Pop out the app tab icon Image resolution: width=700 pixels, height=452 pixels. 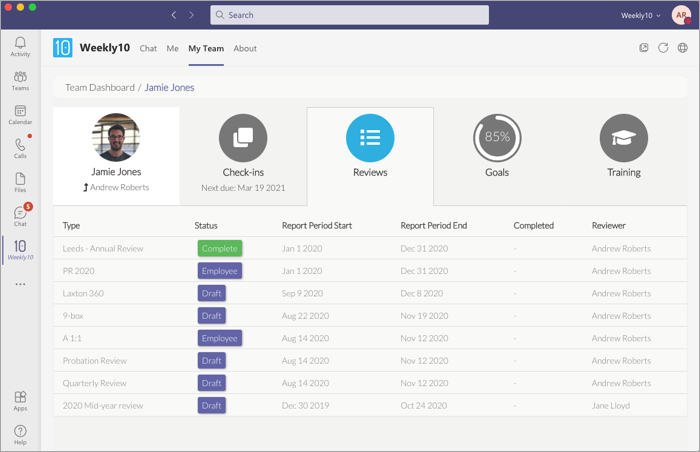643,48
